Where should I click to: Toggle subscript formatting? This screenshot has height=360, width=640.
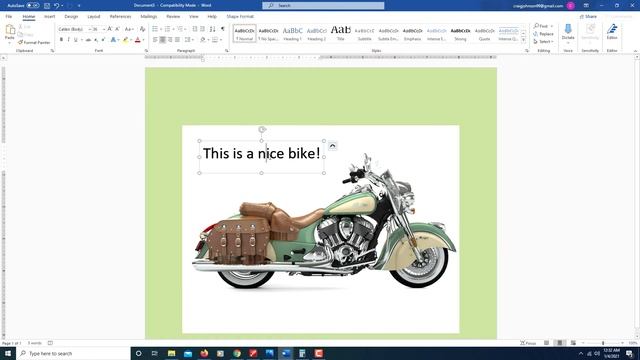(x=96, y=40)
